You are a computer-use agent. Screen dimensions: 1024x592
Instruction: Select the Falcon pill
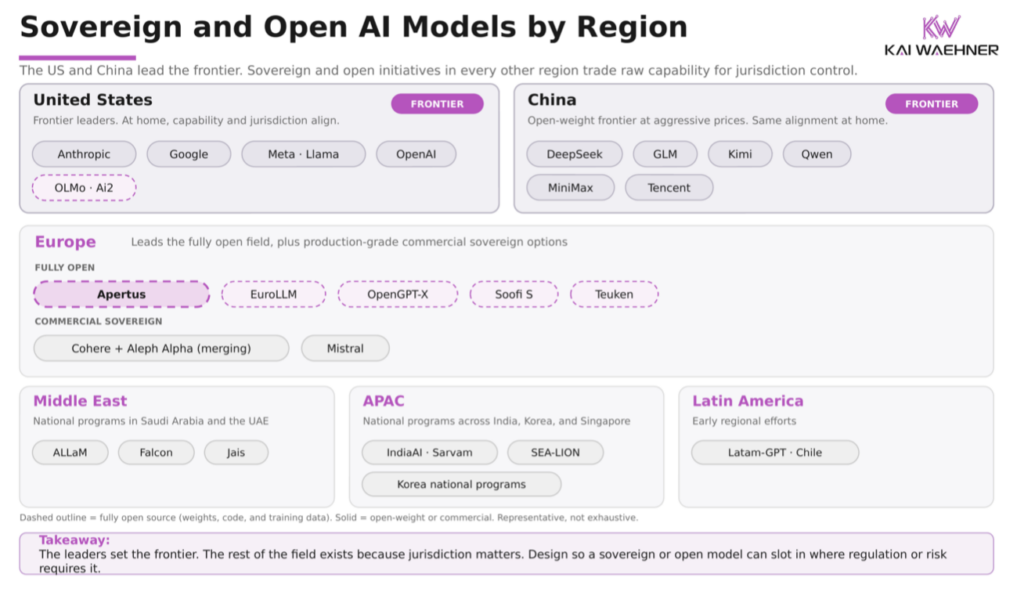[156, 452]
